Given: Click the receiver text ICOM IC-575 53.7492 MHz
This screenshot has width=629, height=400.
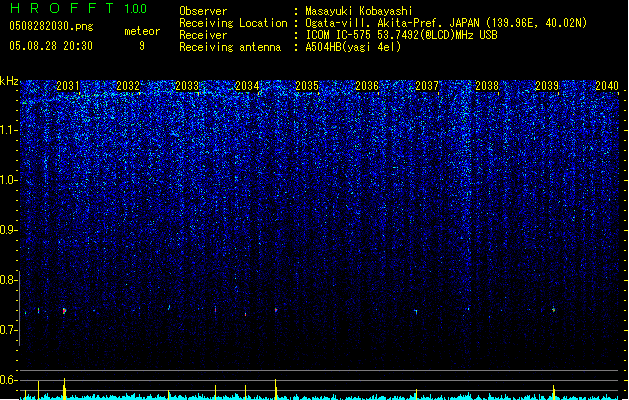Looking at the screenshot, I should [x=401, y=35].
